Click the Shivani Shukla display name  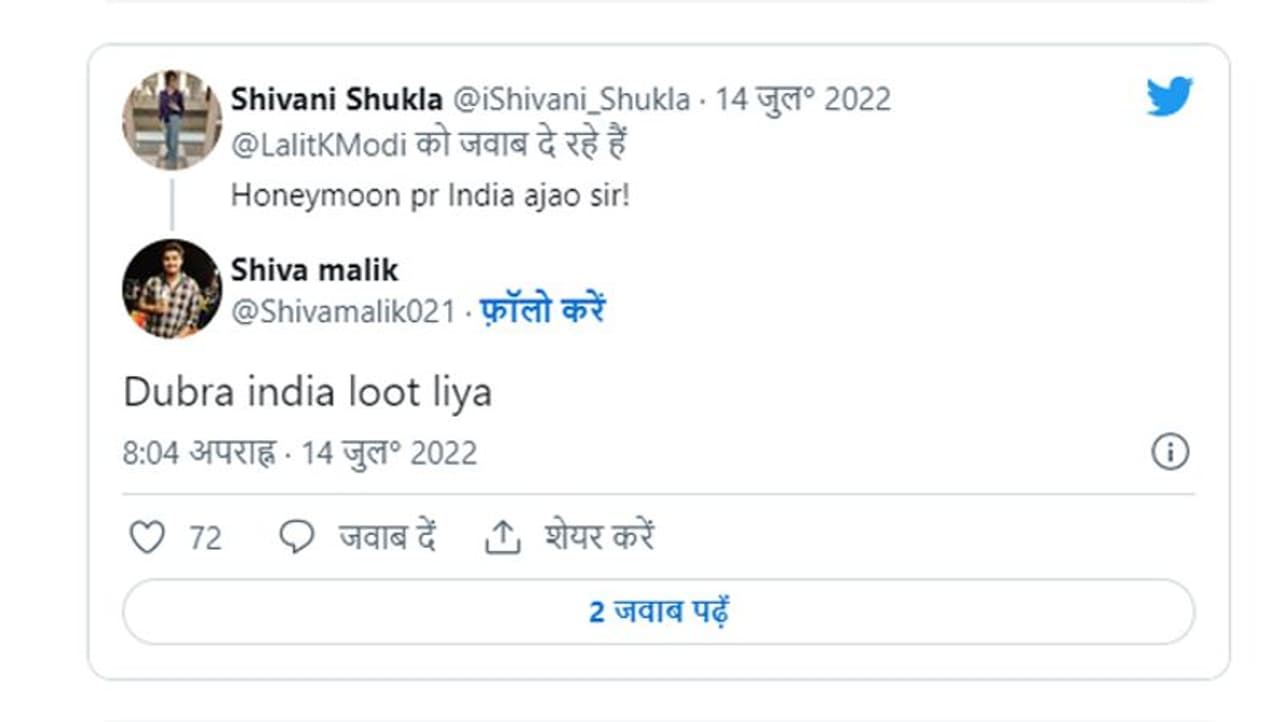click(x=336, y=99)
